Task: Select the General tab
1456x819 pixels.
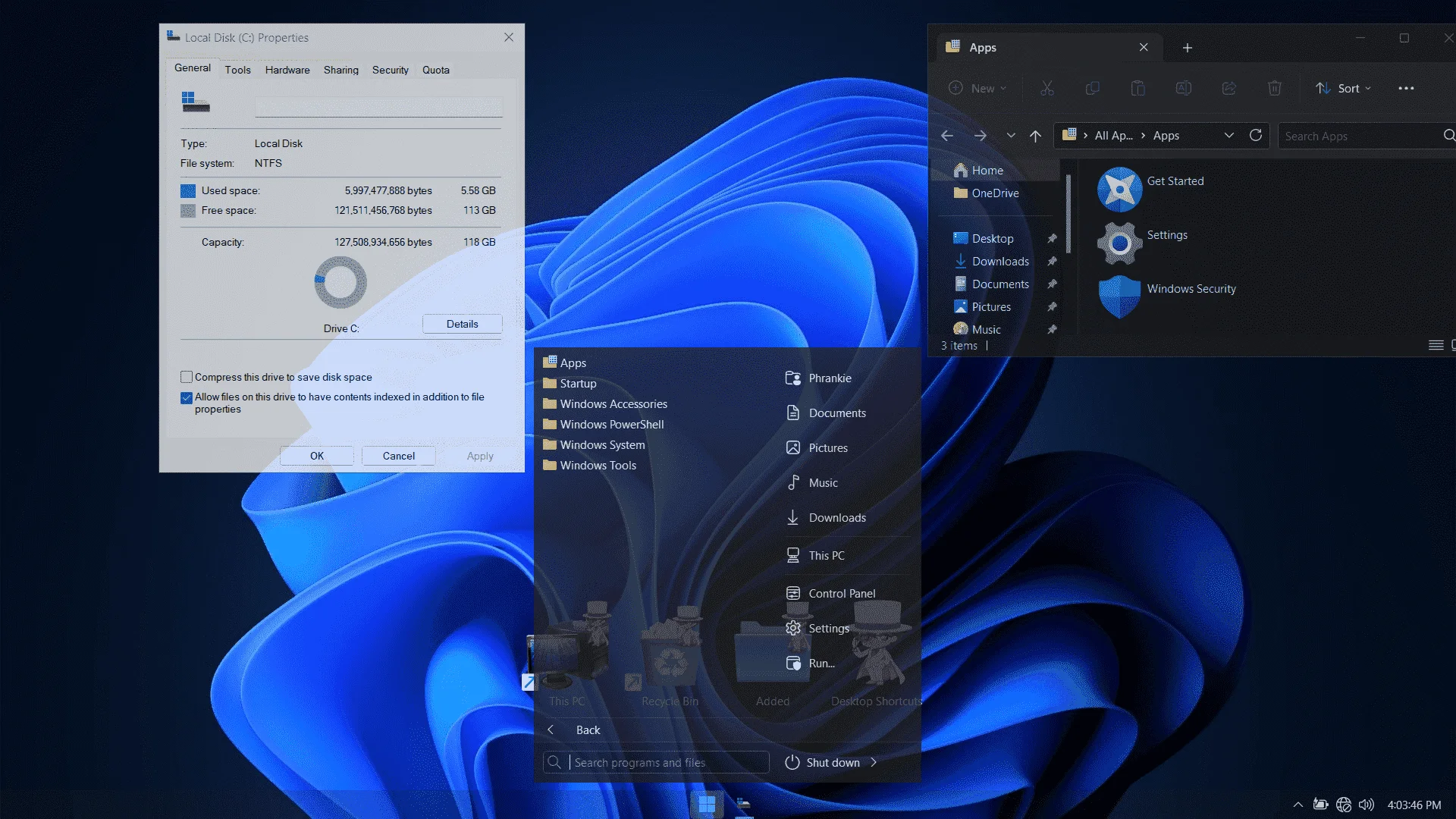Action: tap(193, 68)
